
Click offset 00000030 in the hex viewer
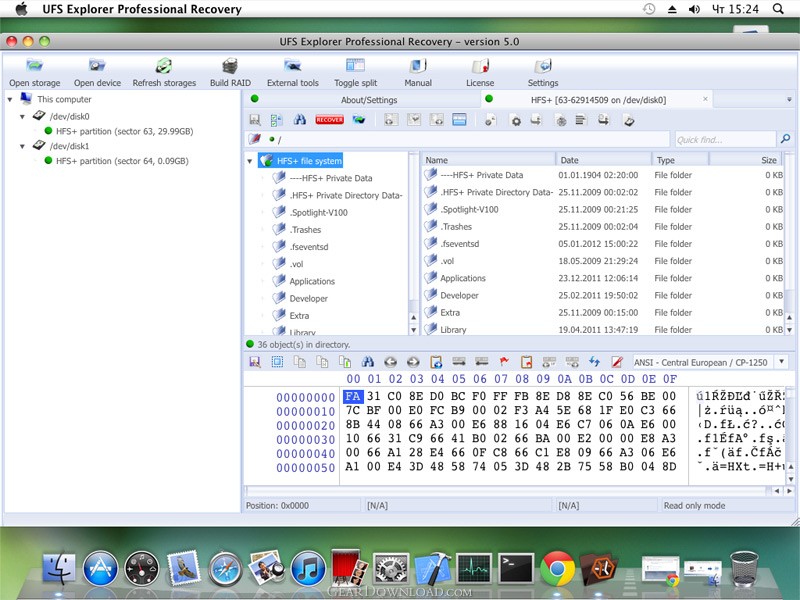[305, 439]
